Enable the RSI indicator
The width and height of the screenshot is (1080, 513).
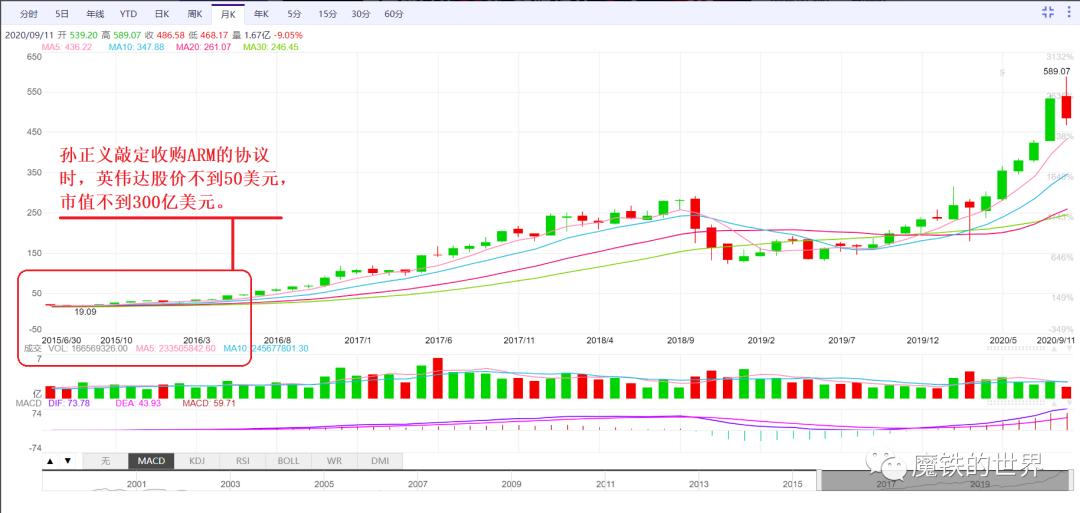click(x=242, y=461)
